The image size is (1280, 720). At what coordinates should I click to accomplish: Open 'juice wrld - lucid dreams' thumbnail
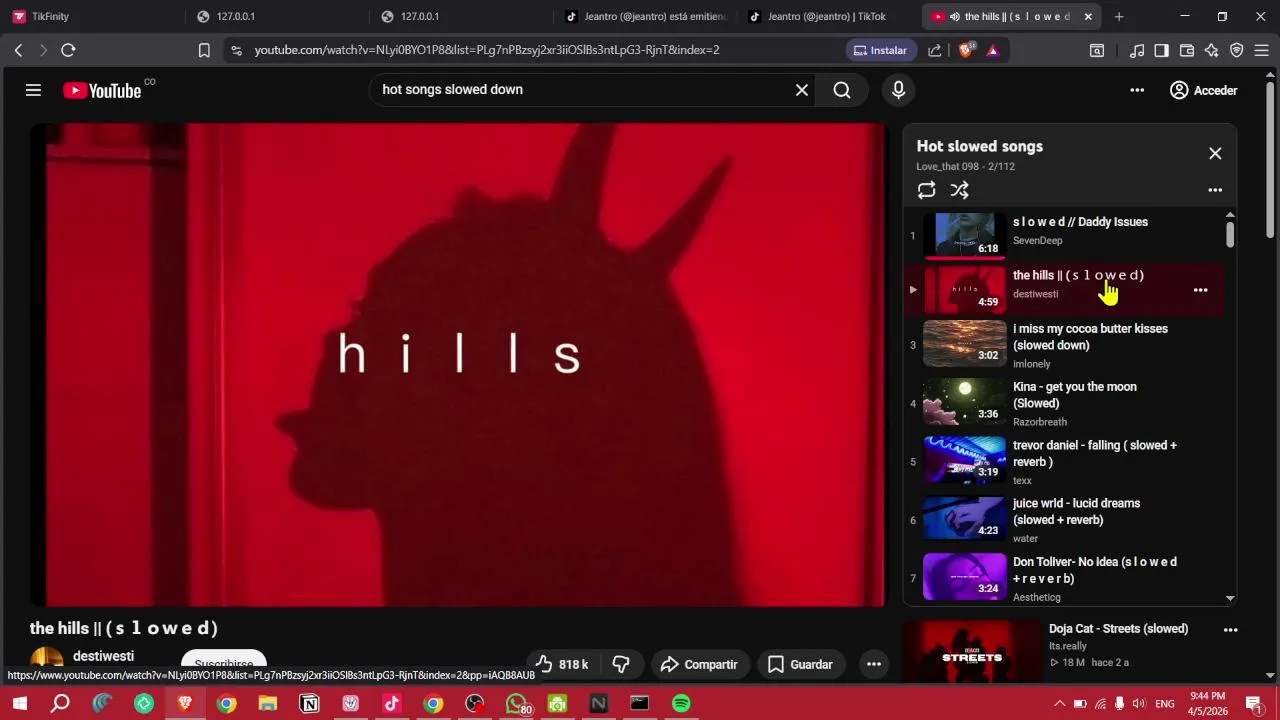click(x=964, y=519)
